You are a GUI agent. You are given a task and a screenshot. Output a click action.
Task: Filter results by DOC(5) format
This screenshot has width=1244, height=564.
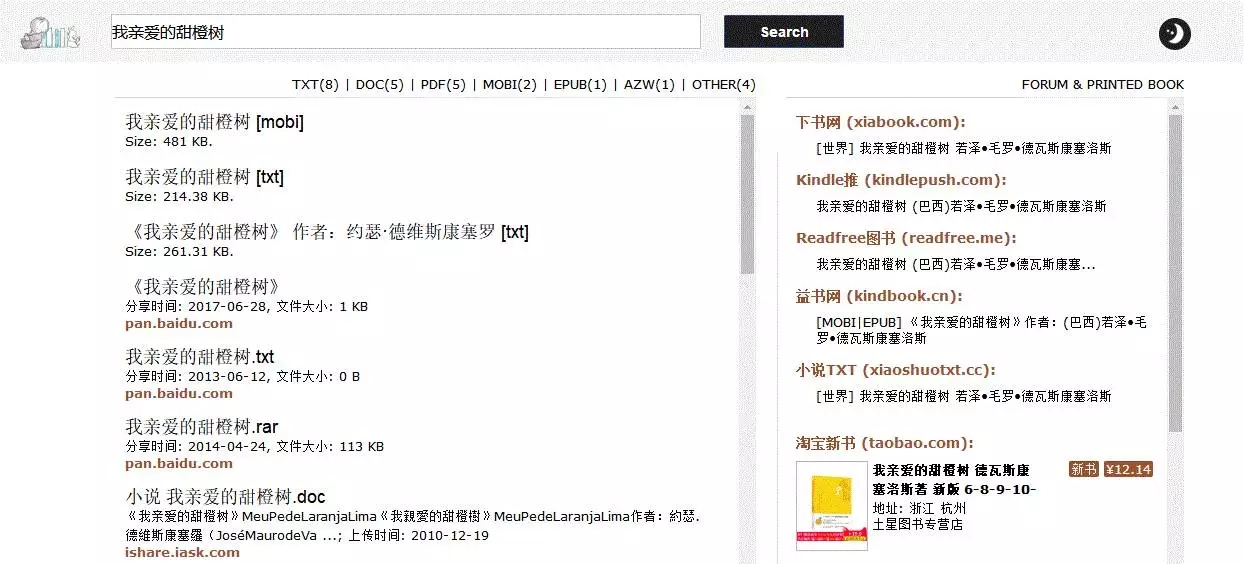click(380, 85)
